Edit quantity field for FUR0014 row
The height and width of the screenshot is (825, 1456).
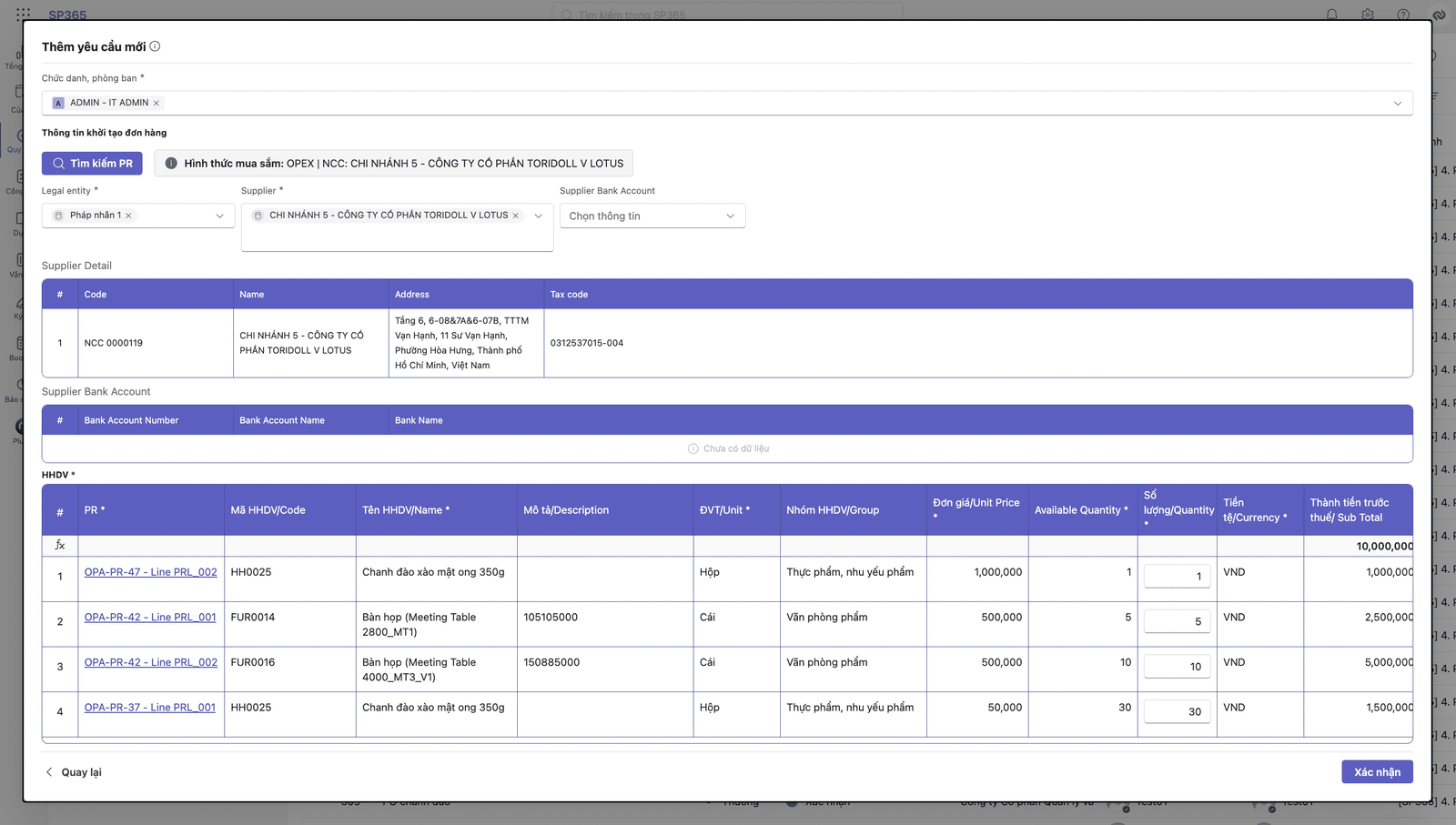point(1177,621)
